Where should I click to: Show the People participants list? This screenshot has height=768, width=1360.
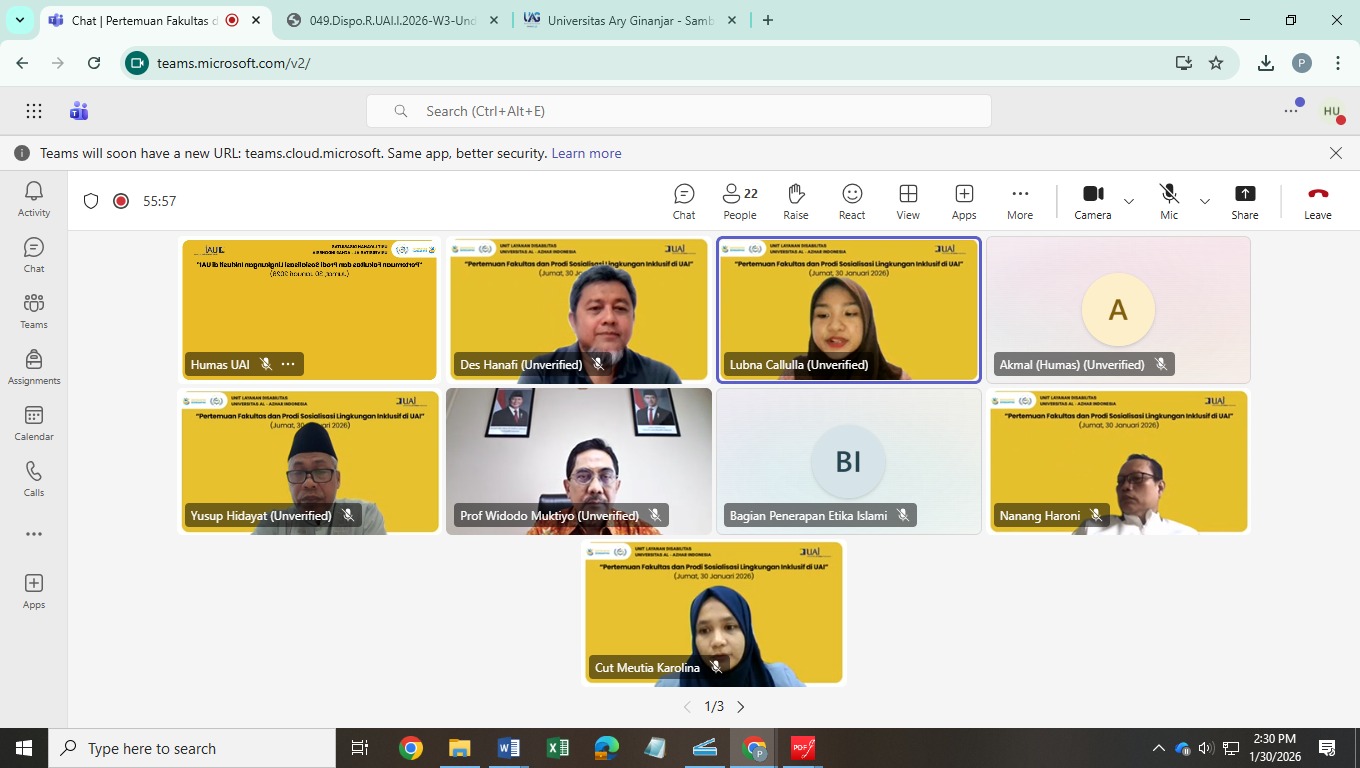pyautogui.click(x=740, y=201)
